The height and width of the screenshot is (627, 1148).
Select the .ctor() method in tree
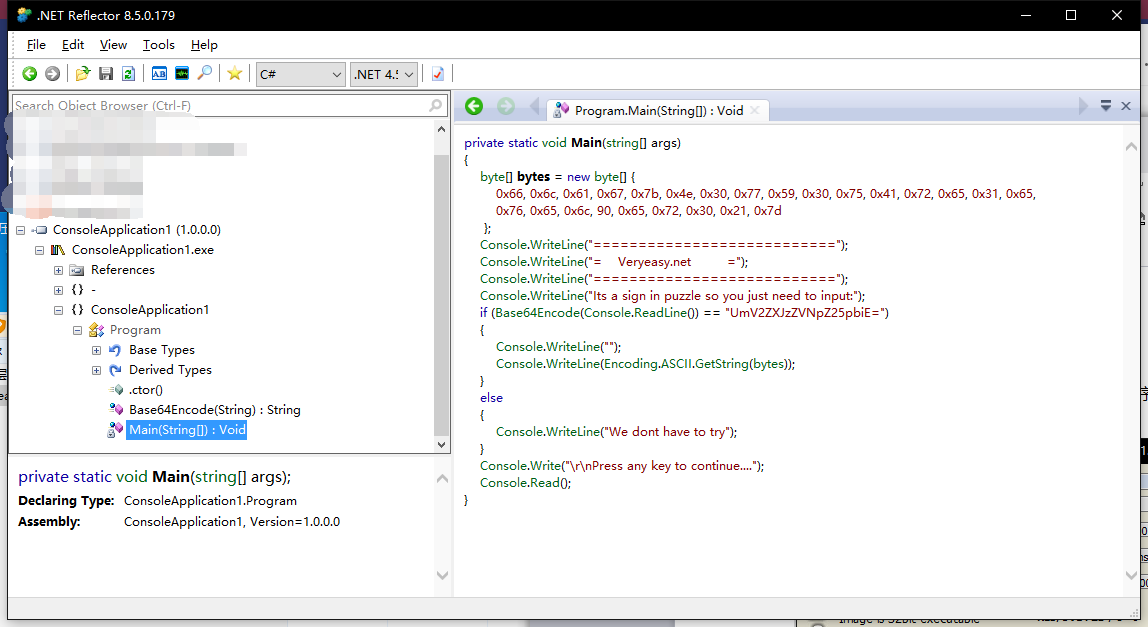click(x=146, y=390)
